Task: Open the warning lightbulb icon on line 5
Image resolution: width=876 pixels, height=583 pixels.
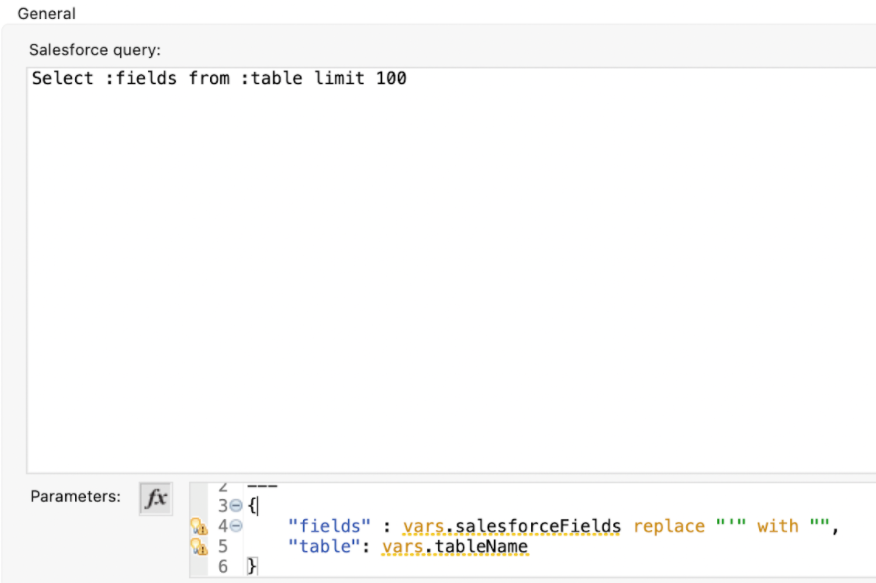Action: click(199, 547)
